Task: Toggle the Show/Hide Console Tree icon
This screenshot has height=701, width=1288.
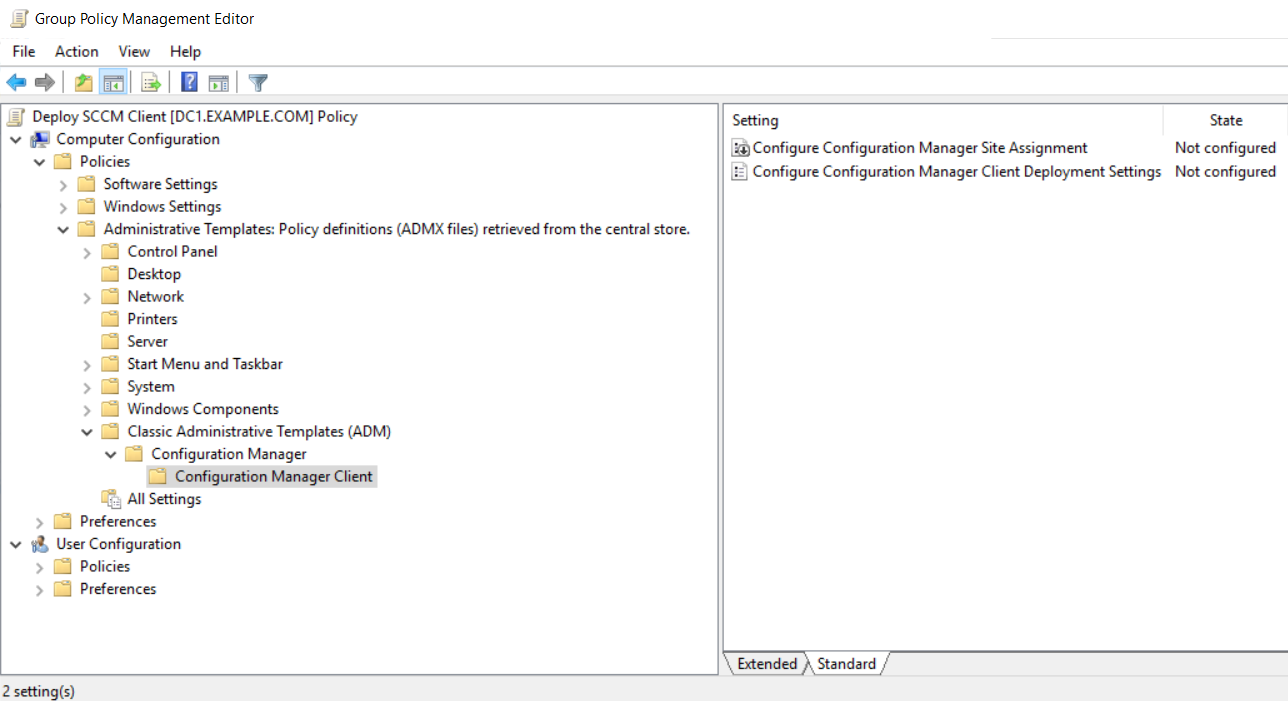Action: (113, 83)
